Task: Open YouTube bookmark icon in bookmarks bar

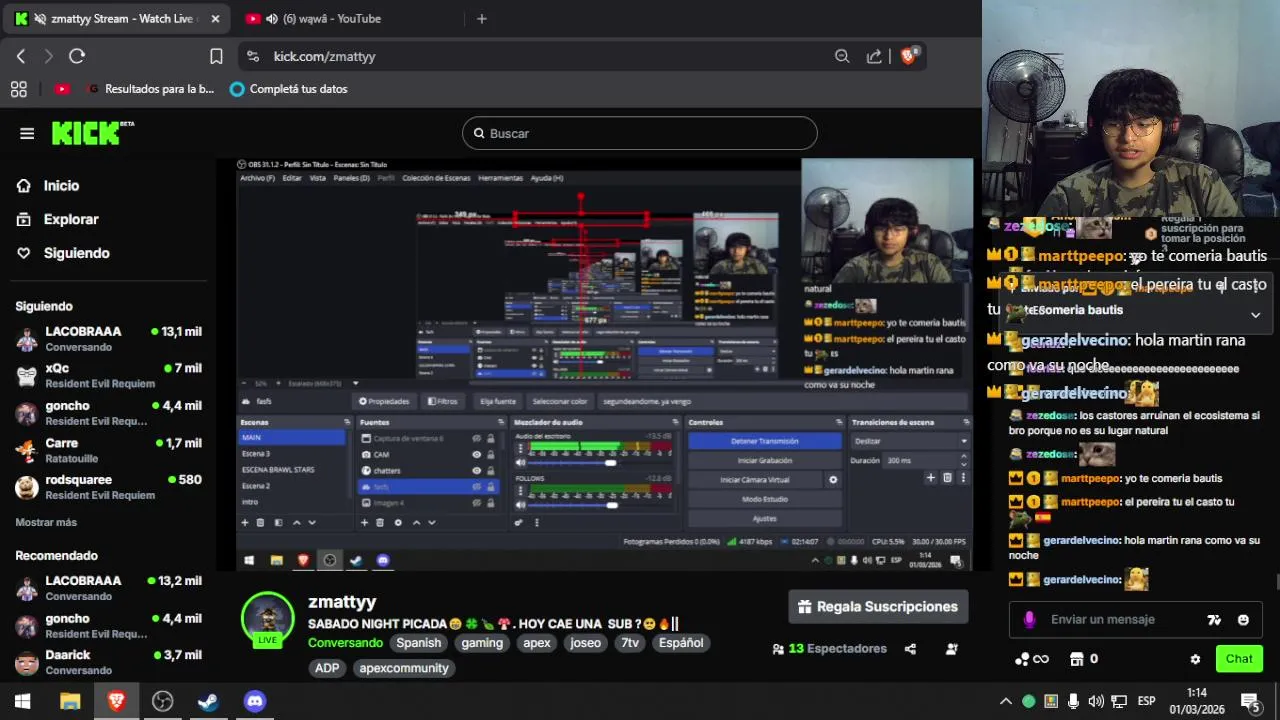Action: point(62,89)
